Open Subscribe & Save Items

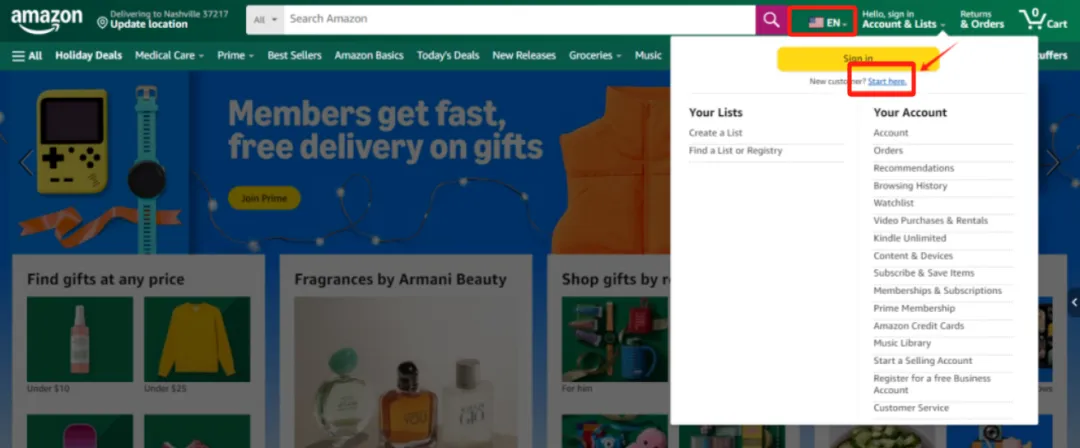924,273
